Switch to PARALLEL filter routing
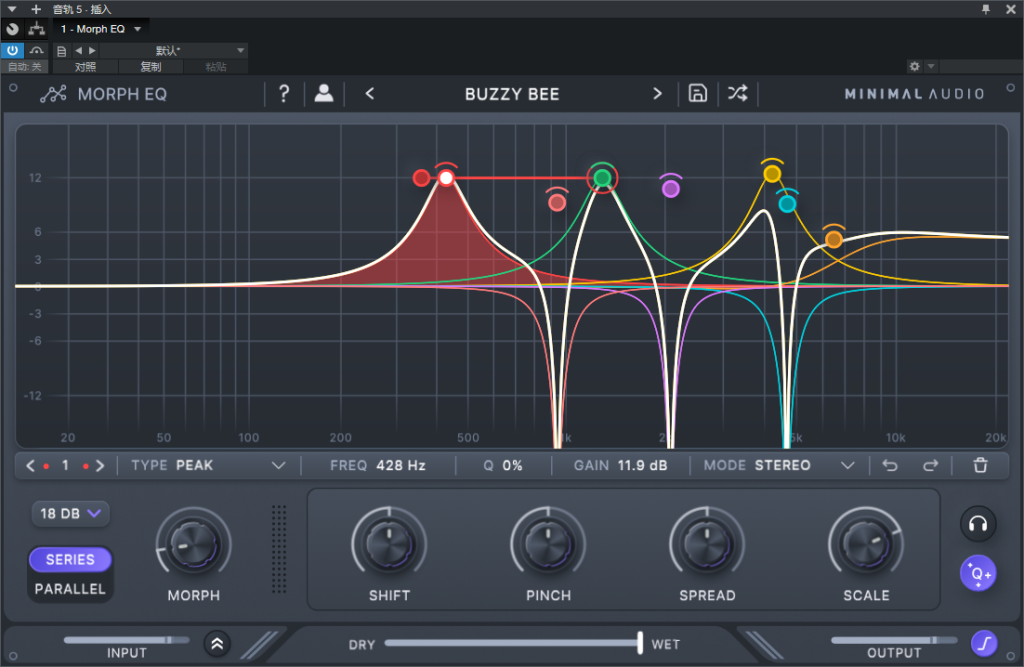Screen dimensions: 1024x667 coord(70,589)
